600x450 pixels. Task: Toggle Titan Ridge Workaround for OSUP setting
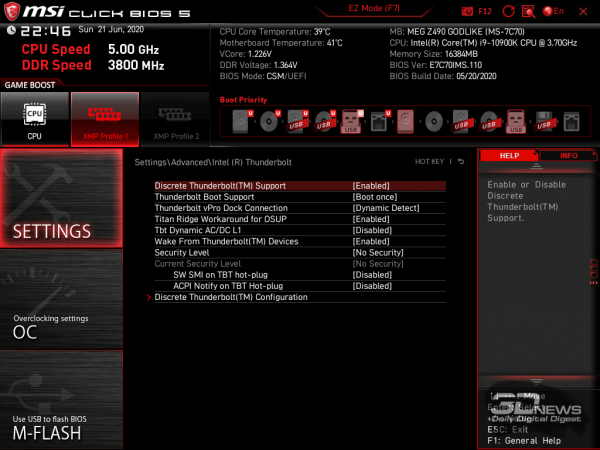click(x=371, y=219)
